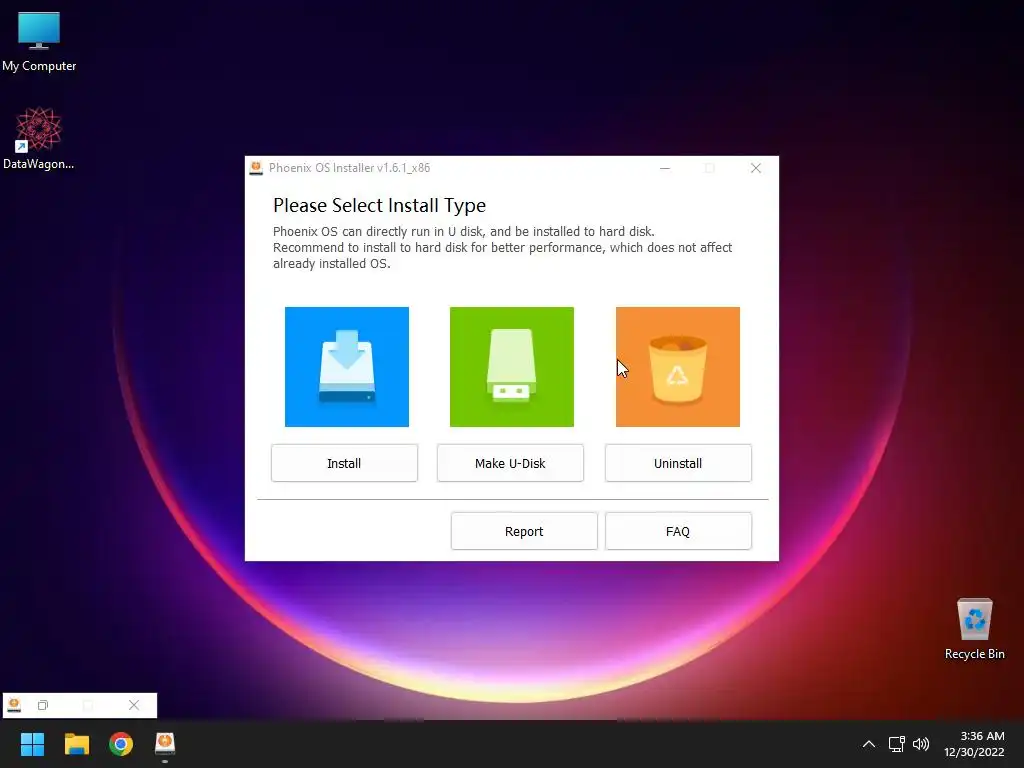Viewport: 1024px width, 768px height.
Task: Launch Google Chrome from the taskbar
Action: click(121, 744)
